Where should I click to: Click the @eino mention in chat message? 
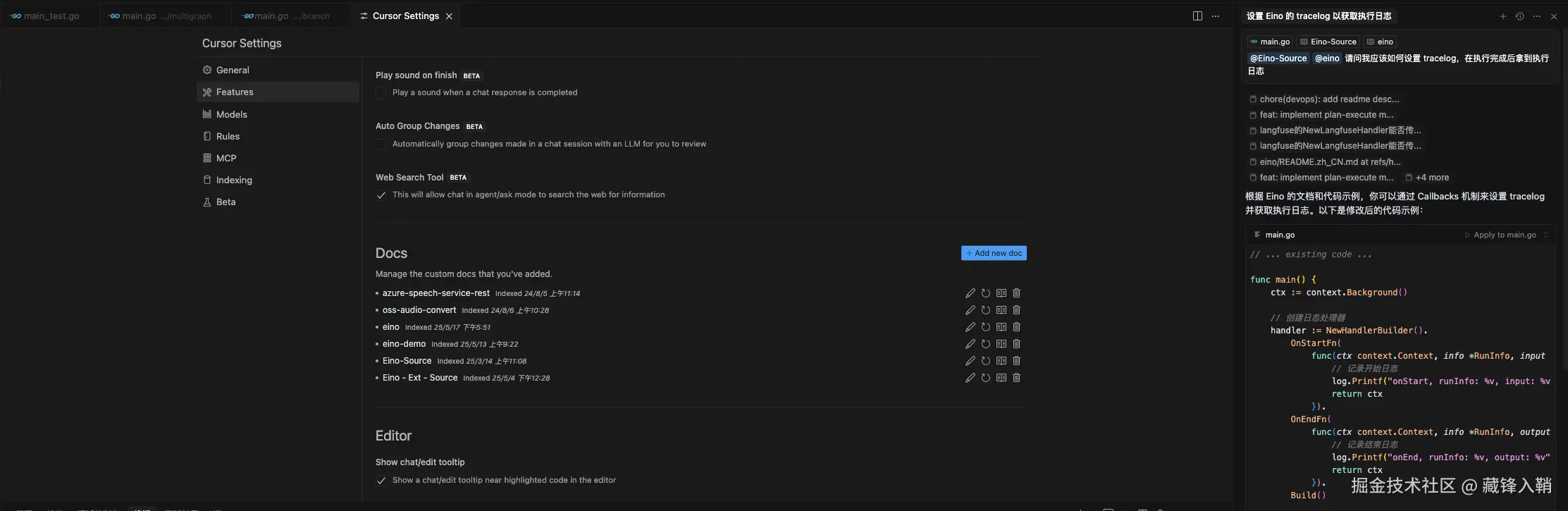point(1327,59)
